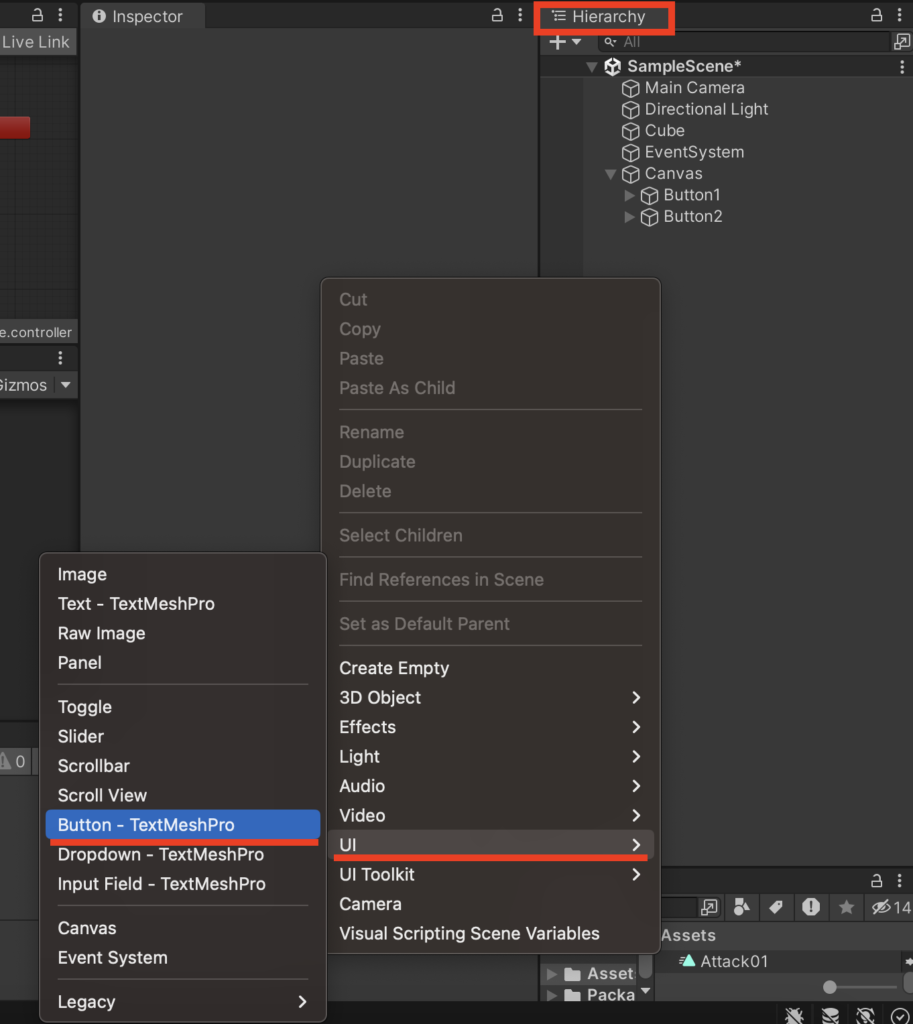Click the console warning icon above the Assets list
The width and height of the screenshot is (913, 1024).
[x=811, y=907]
